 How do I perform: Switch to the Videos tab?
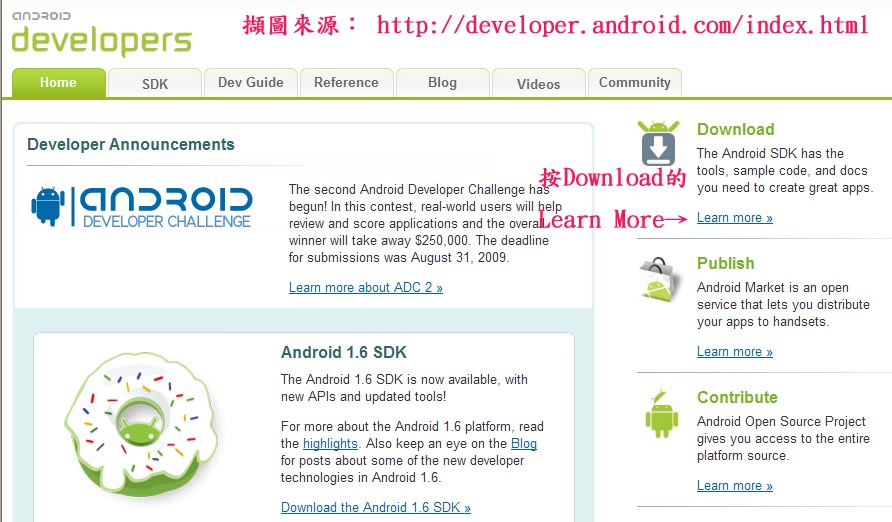pyautogui.click(x=539, y=84)
